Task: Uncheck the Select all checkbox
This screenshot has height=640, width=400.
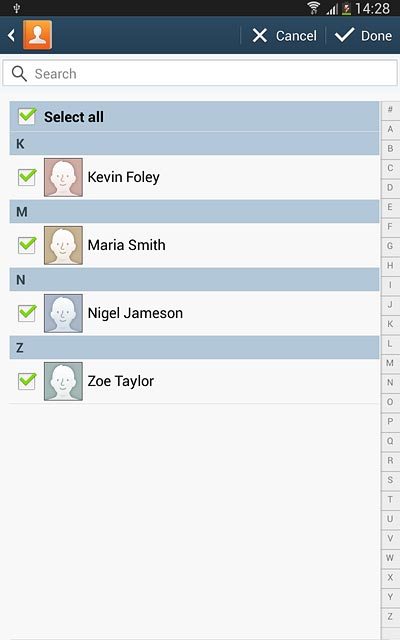Action: click(27, 116)
